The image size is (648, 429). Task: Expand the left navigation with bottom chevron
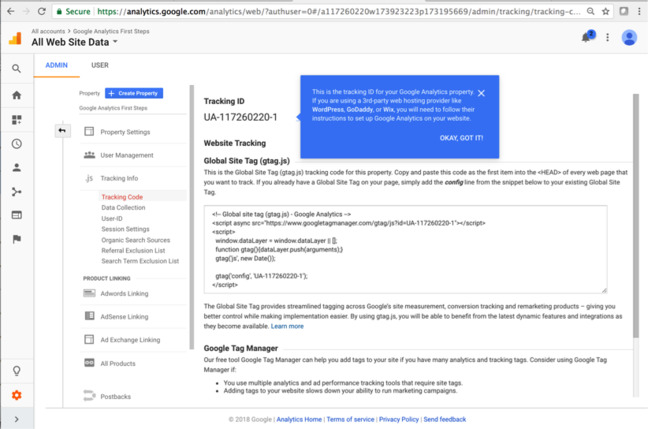pos(16,420)
